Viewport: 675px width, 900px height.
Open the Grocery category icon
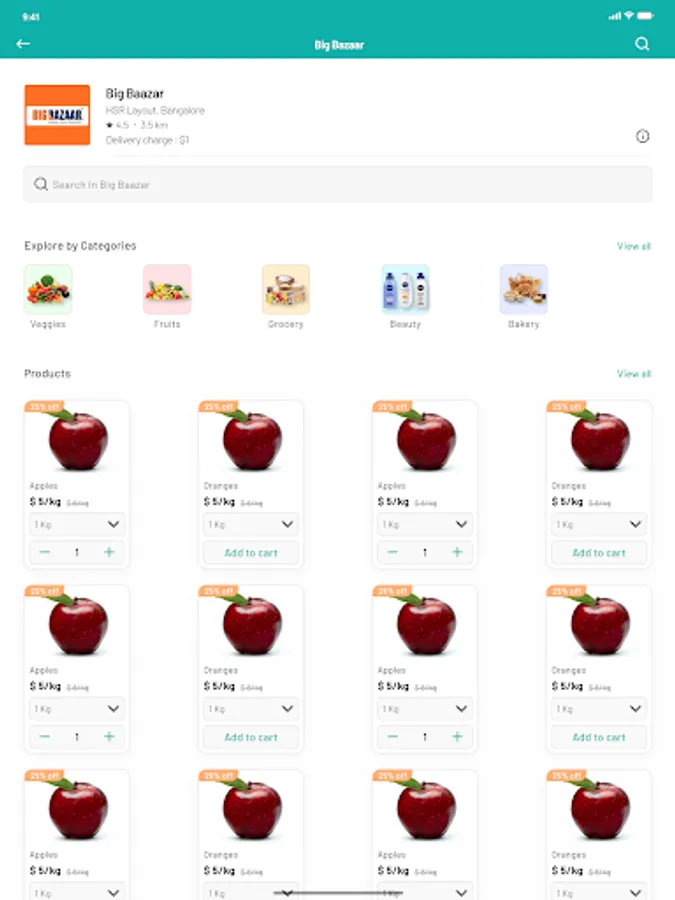(x=286, y=289)
